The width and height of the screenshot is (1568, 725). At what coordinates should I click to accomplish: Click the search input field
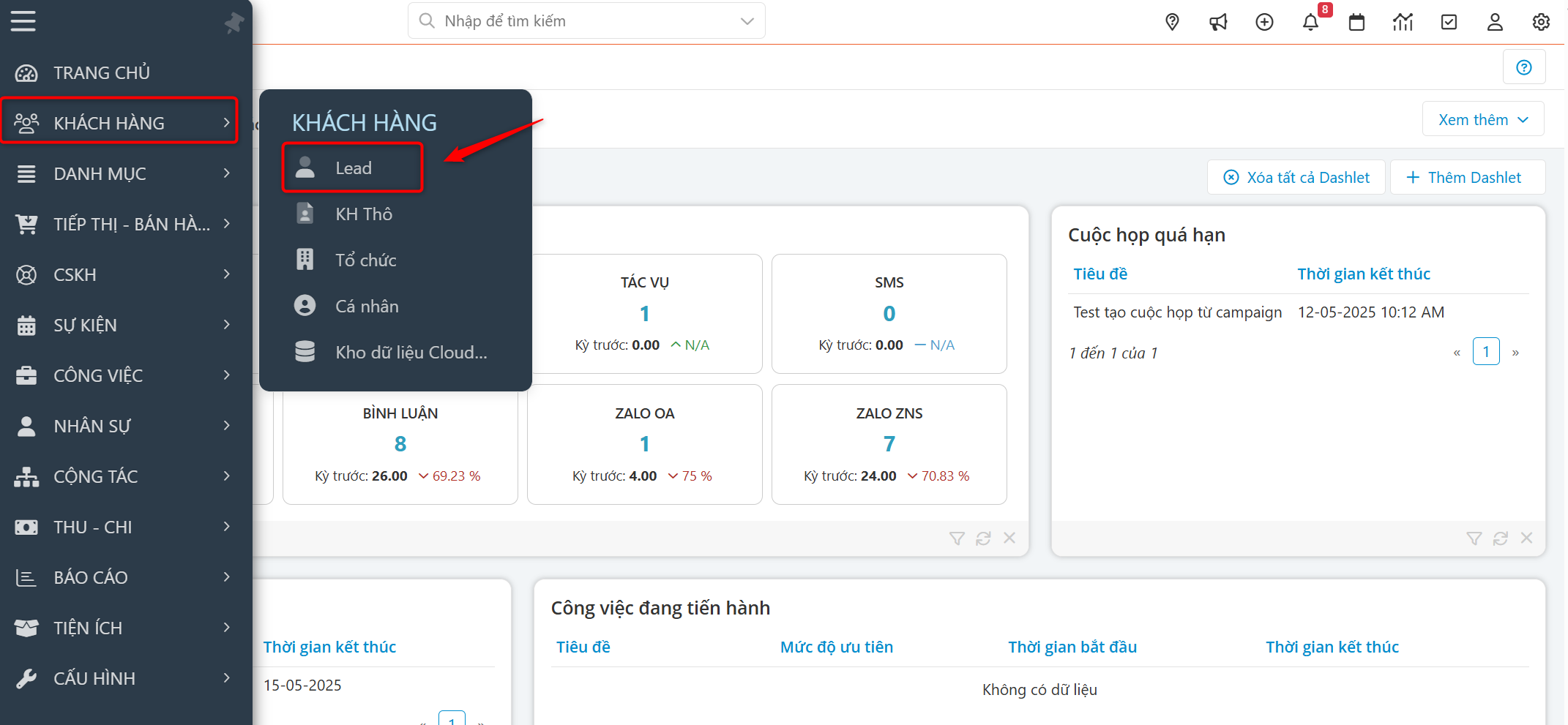click(578, 21)
